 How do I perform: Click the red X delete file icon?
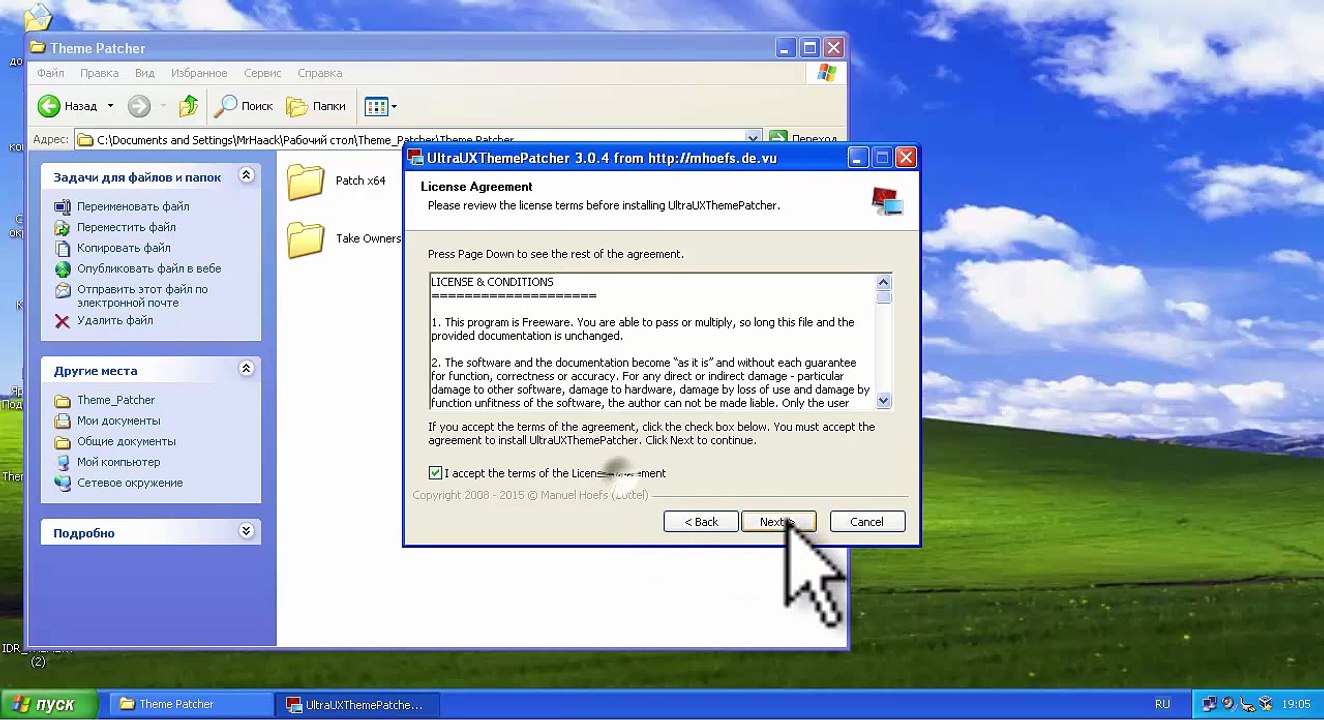click(62, 321)
